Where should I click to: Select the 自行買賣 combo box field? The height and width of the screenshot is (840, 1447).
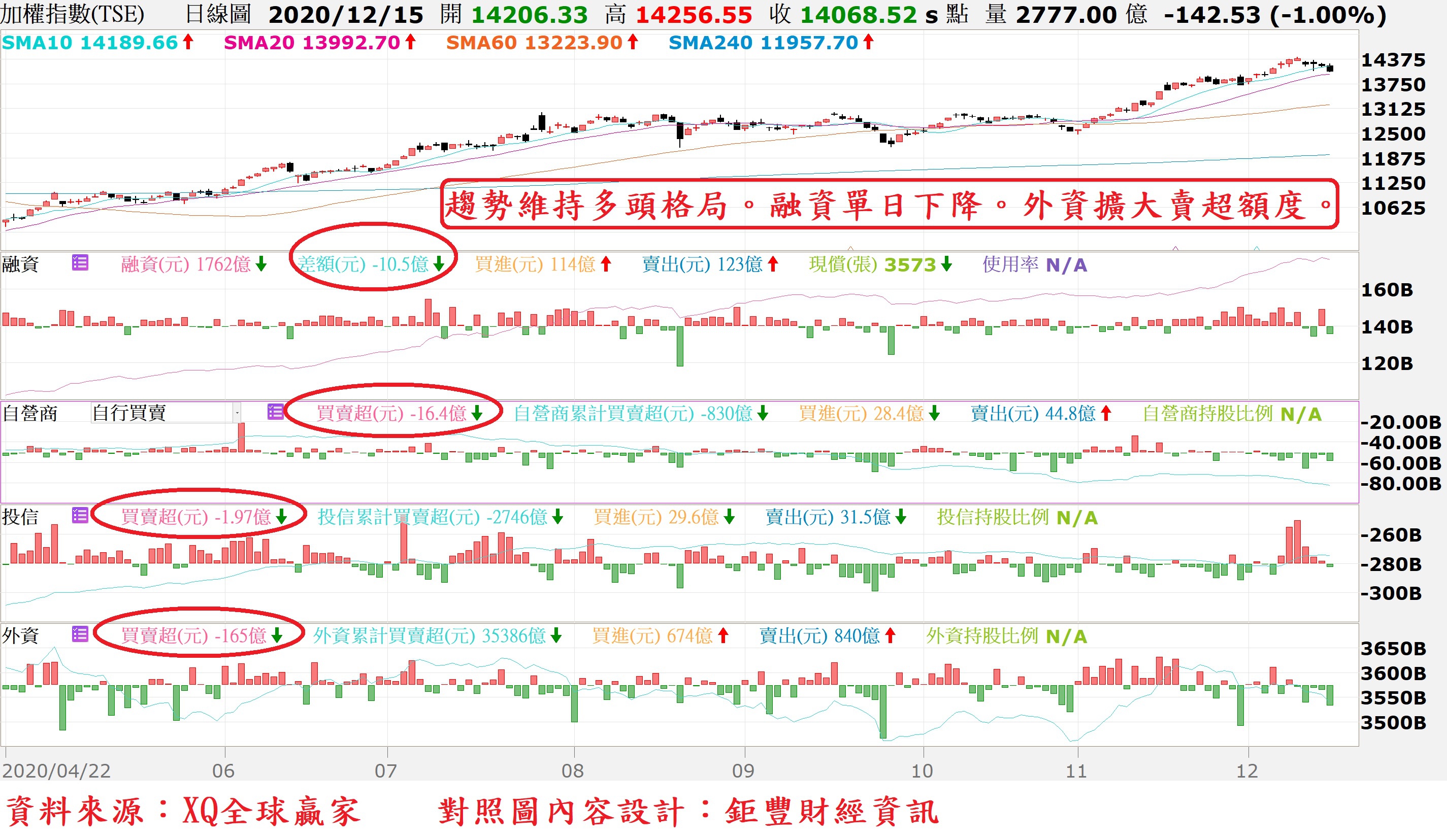pos(166,412)
